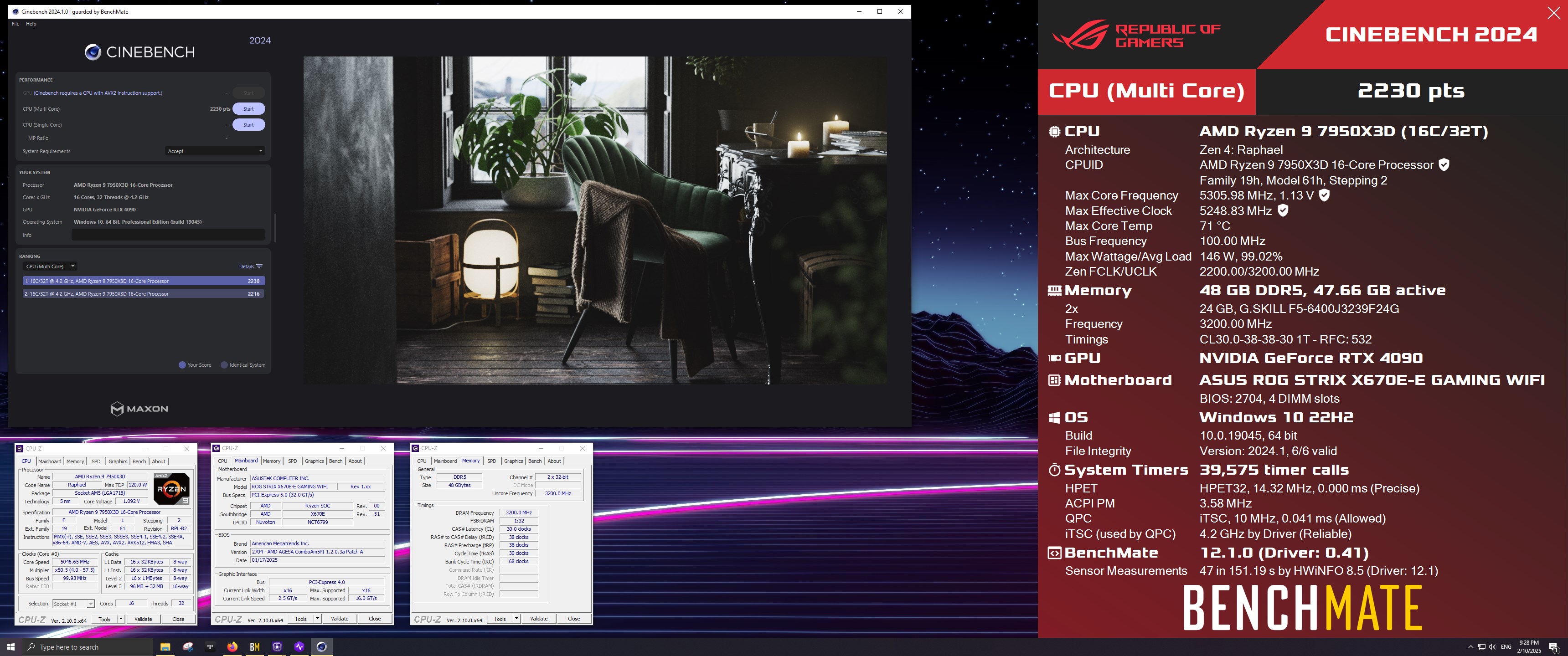Image resolution: width=1568 pixels, height=656 pixels.
Task: Open Tools dropdown arrow in CPU-tab CPU-Z window
Action: point(120,619)
